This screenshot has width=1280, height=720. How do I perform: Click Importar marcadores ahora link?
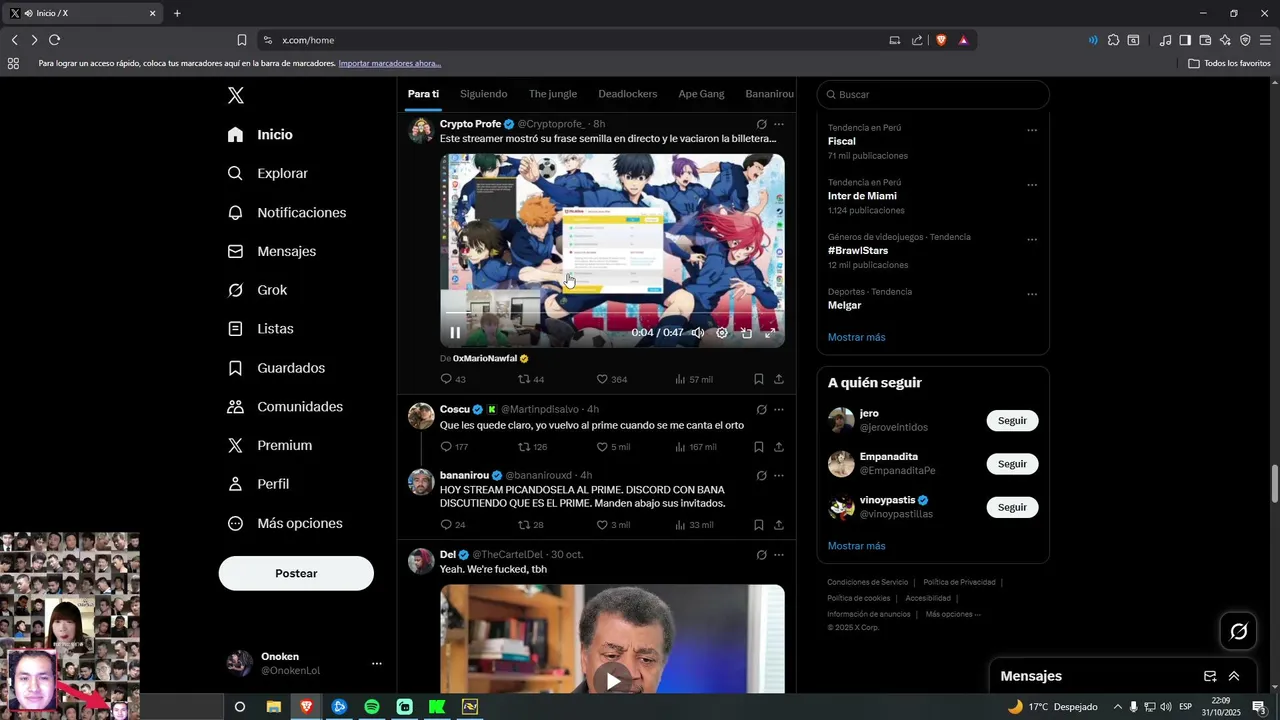(390, 63)
